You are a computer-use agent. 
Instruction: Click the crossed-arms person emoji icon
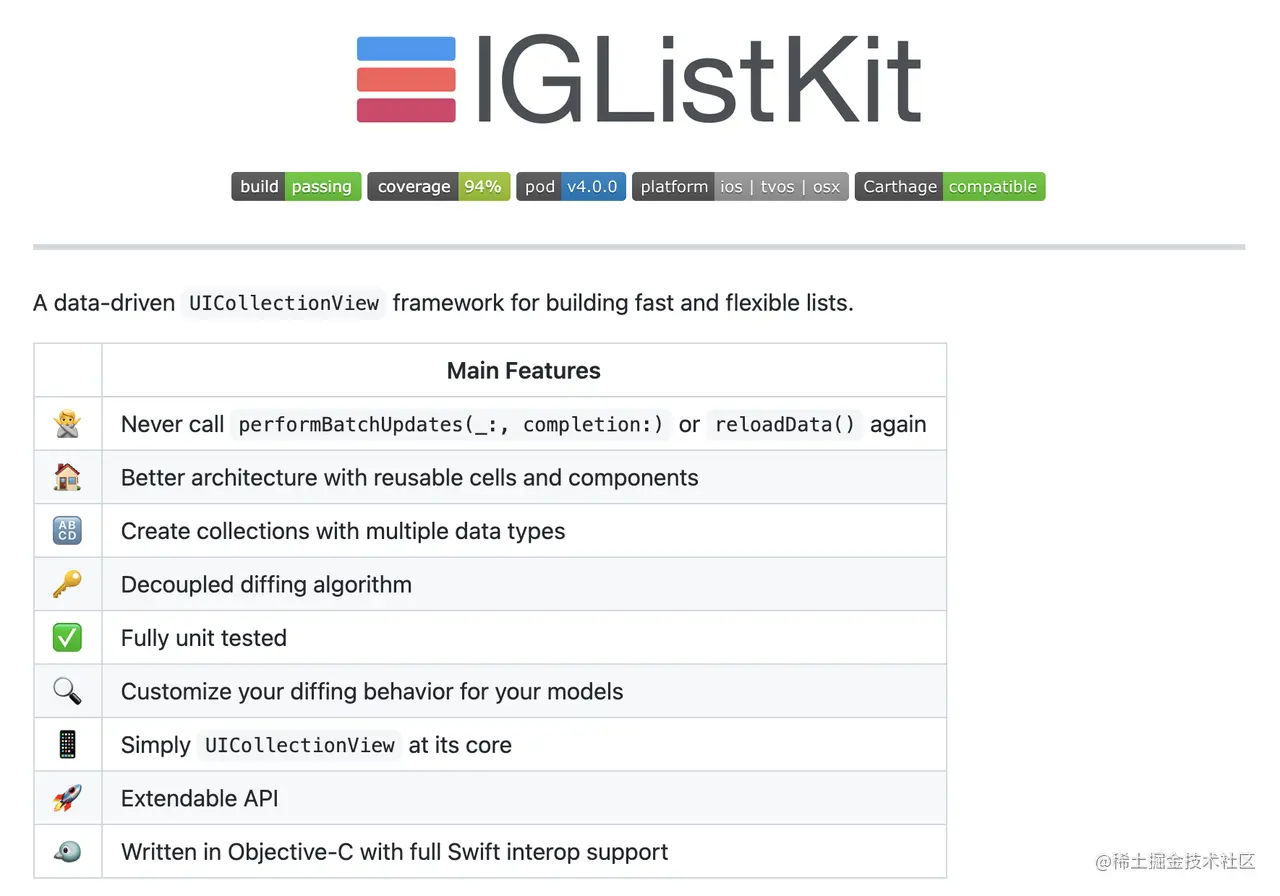coord(67,424)
